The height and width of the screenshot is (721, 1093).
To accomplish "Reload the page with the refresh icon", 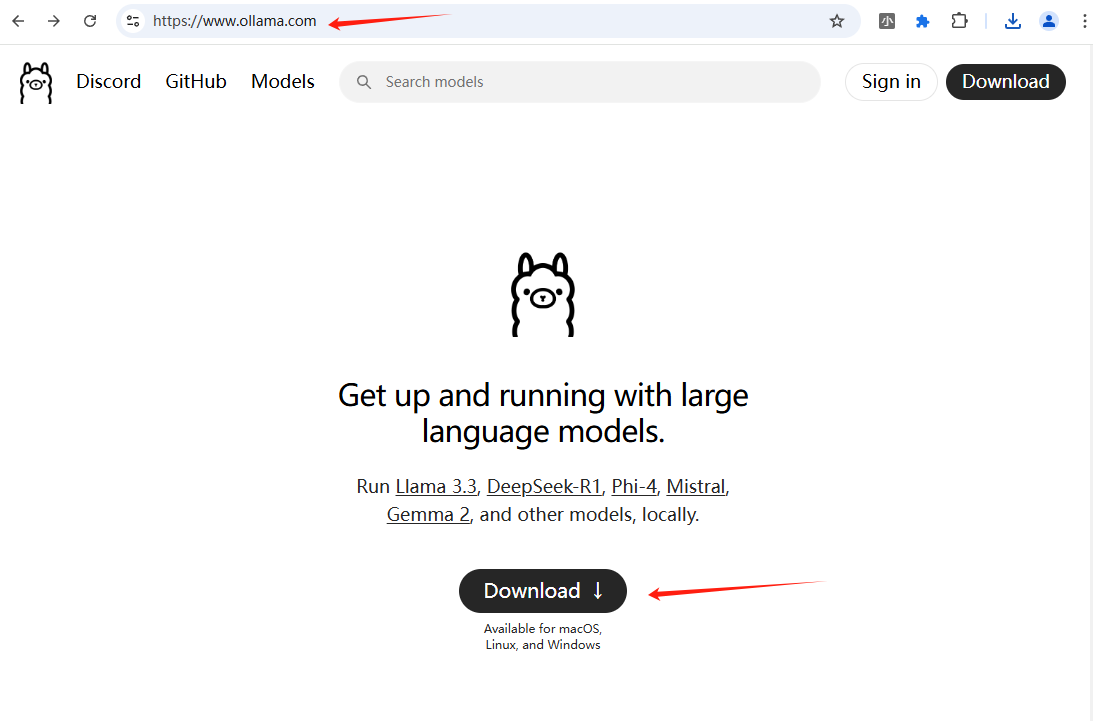I will pos(90,21).
